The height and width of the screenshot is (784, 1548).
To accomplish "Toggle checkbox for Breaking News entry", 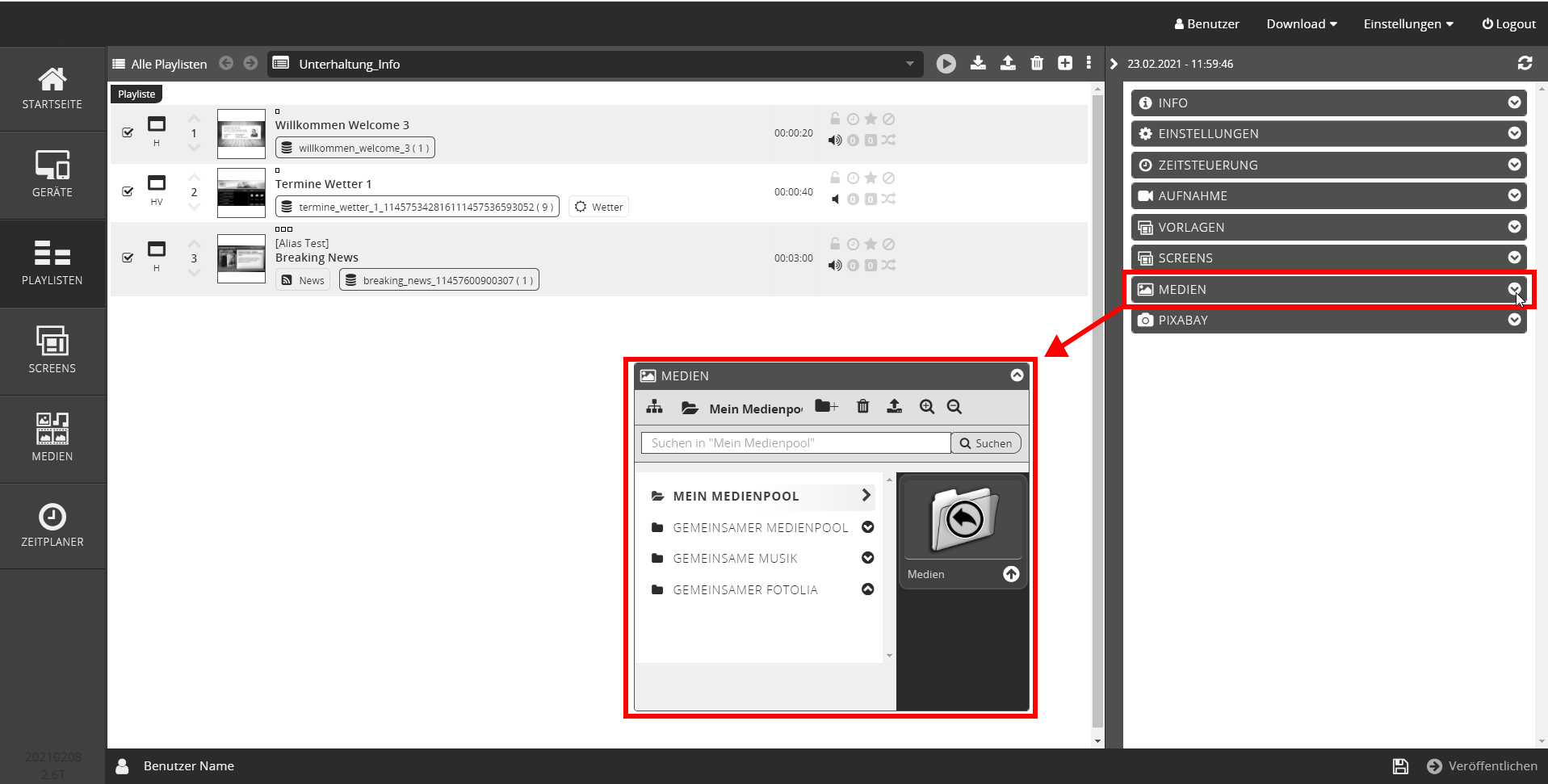I will tap(128, 258).
